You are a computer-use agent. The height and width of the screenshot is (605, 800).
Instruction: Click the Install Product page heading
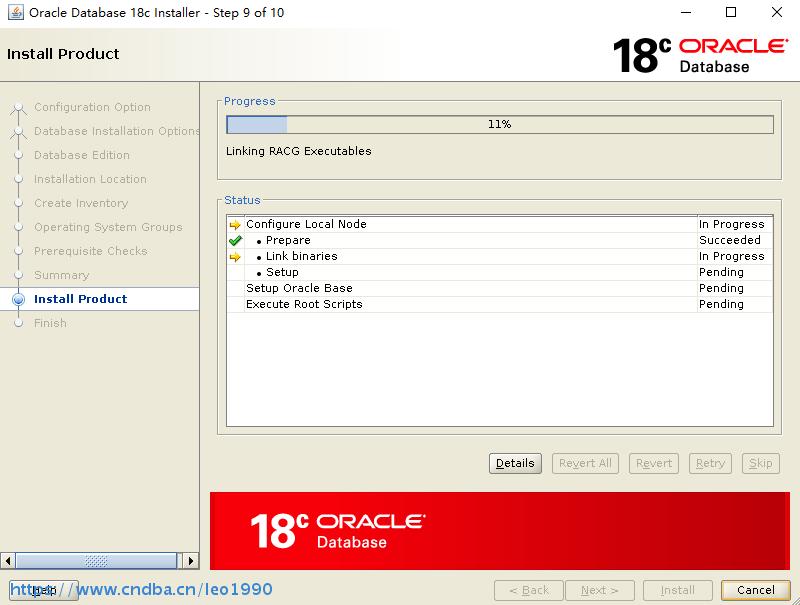[x=63, y=54]
